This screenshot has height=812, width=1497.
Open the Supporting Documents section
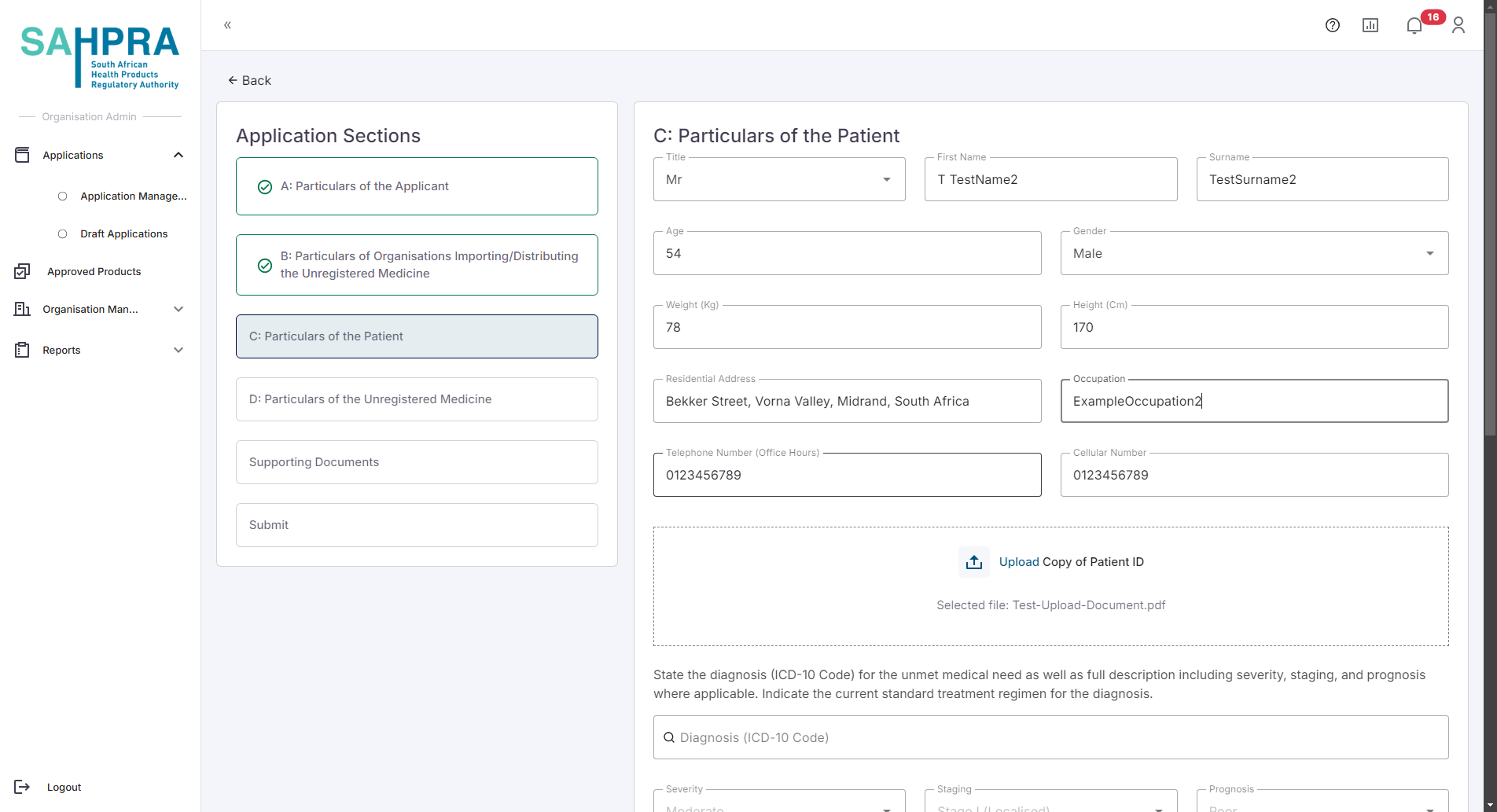[417, 462]
